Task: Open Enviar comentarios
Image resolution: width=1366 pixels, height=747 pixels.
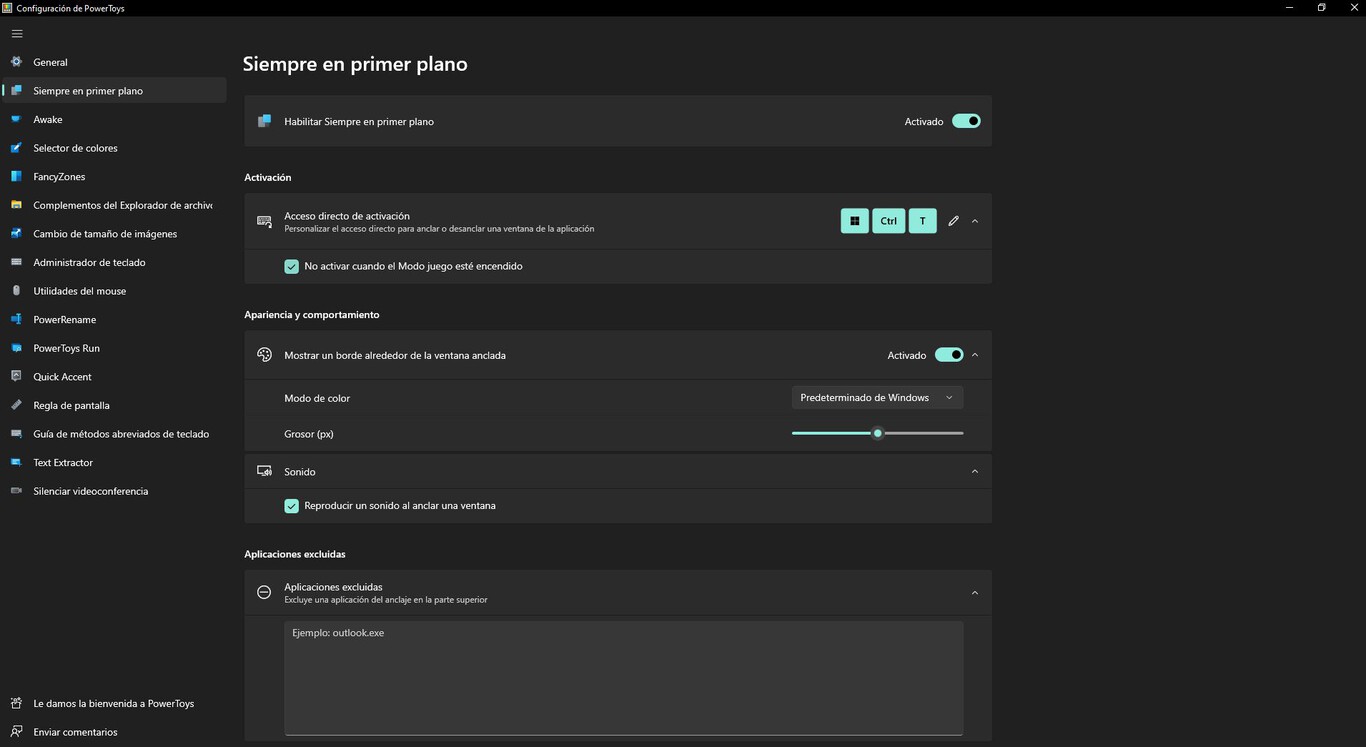Action: pyautogui.click(x=75, y=731)
